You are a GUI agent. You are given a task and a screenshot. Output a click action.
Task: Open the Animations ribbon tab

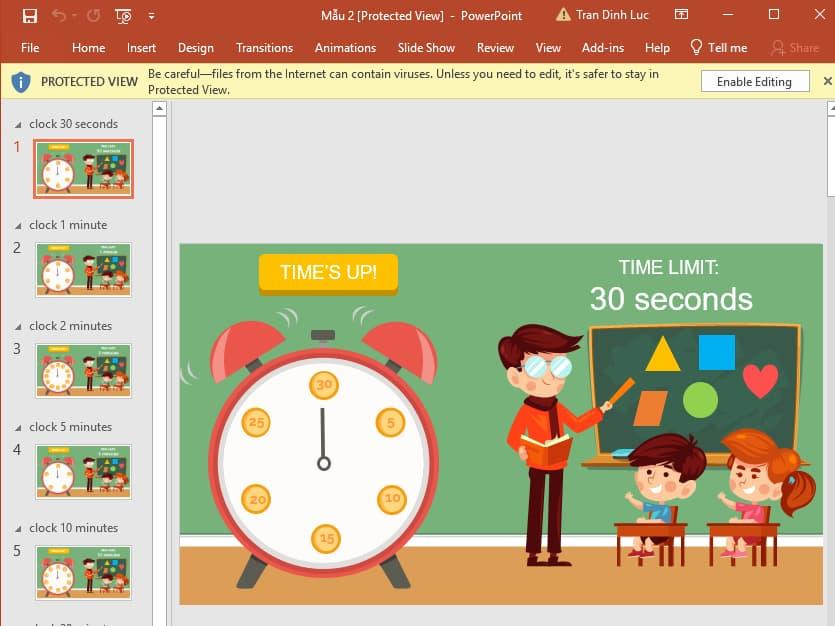point(345,47)
